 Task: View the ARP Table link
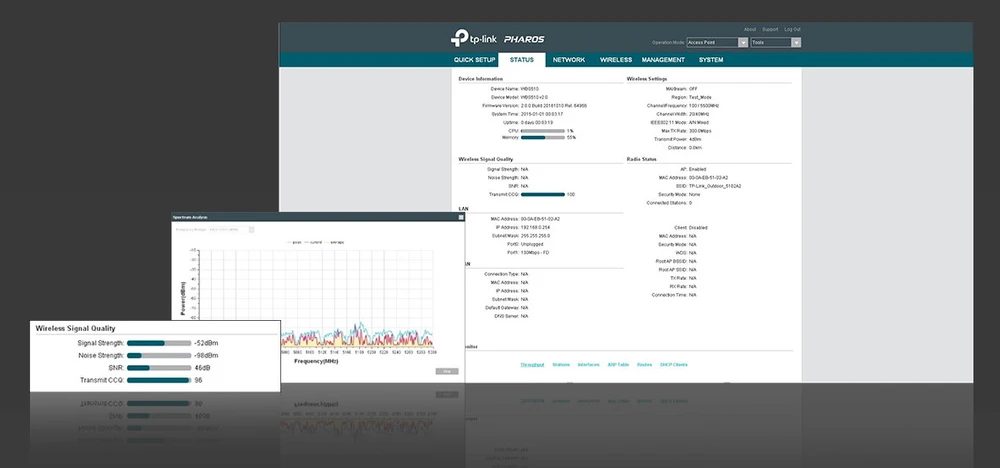click(618, 365)
